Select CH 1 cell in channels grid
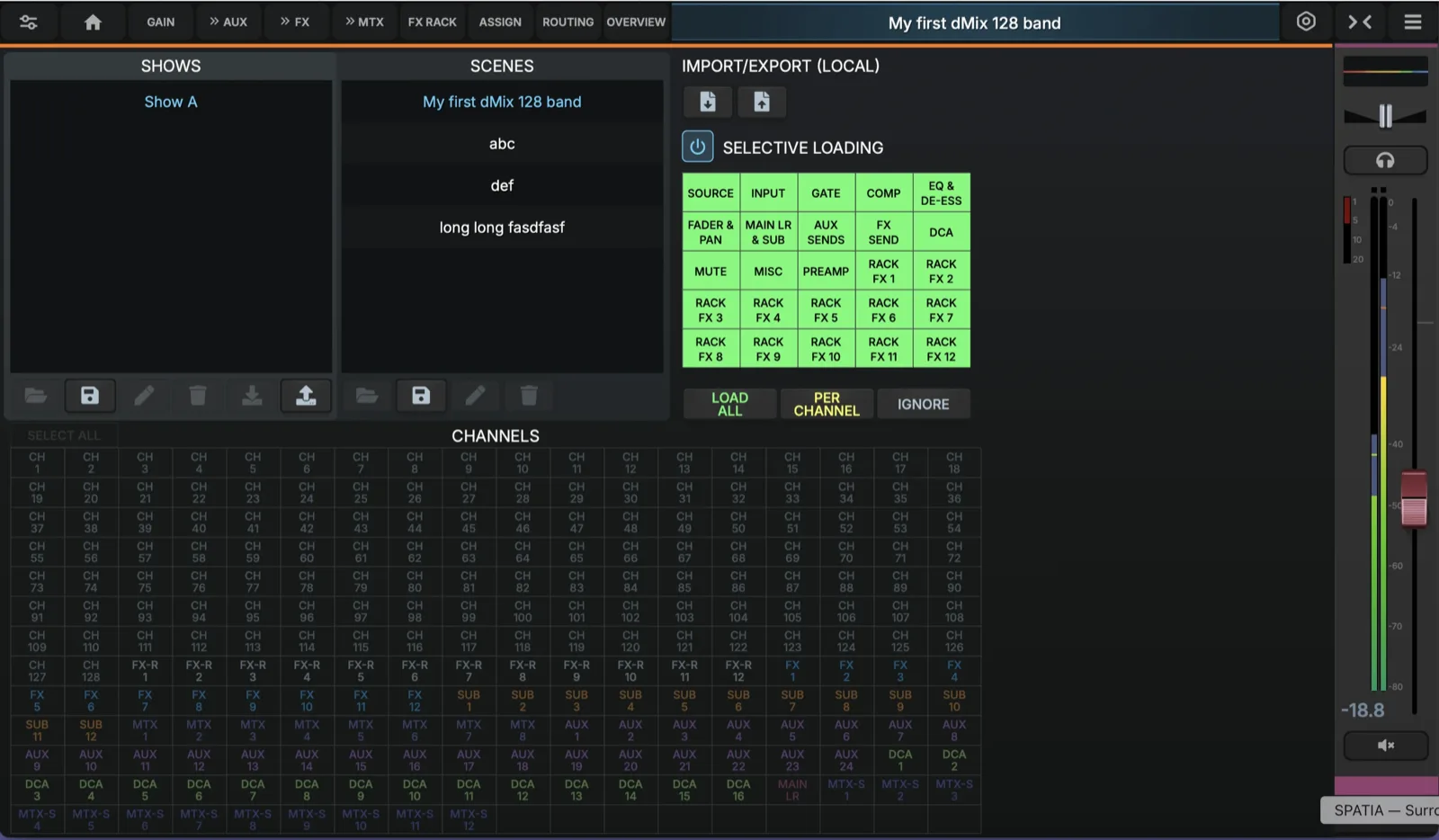The image size is (1439, 840). (37, 463)
